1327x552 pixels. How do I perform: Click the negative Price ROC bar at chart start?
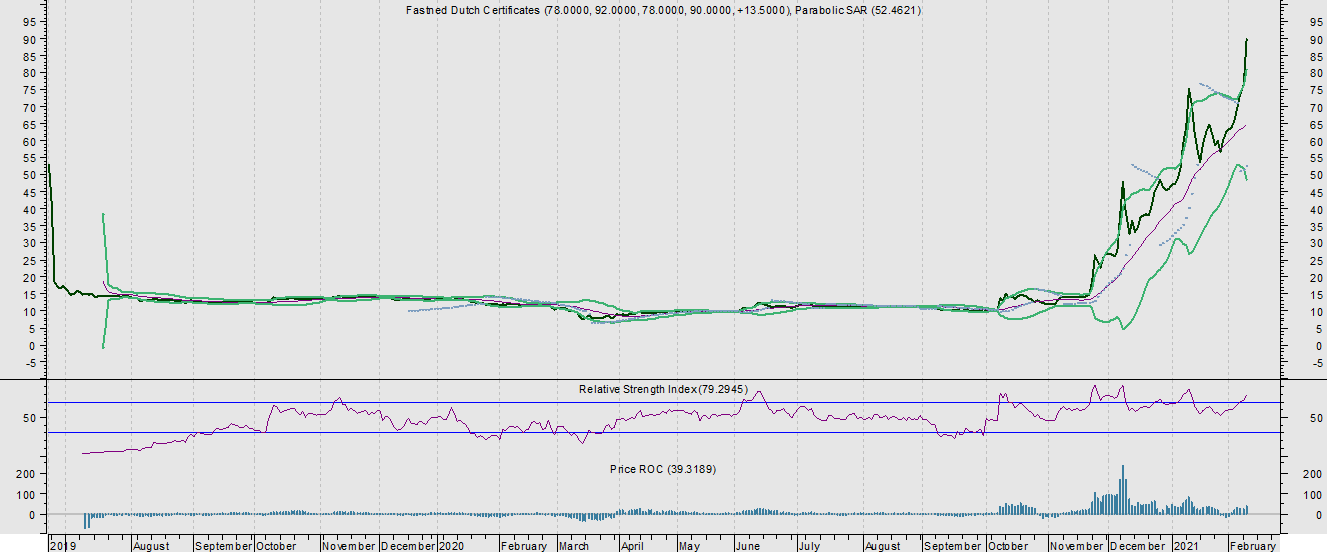point(86,521)
